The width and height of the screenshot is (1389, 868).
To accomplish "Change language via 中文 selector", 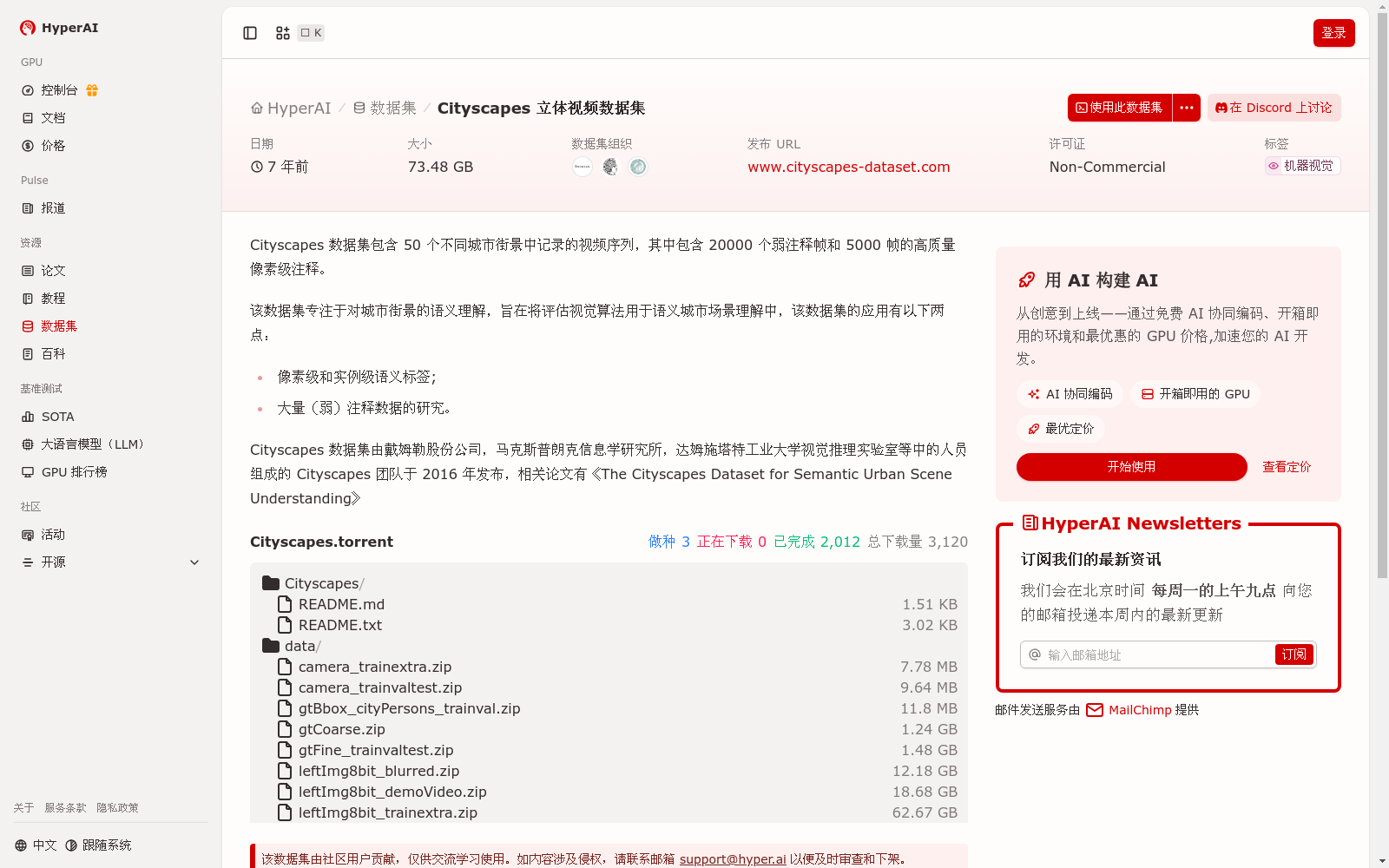I will pyautogui.click(x=36, y=845).
